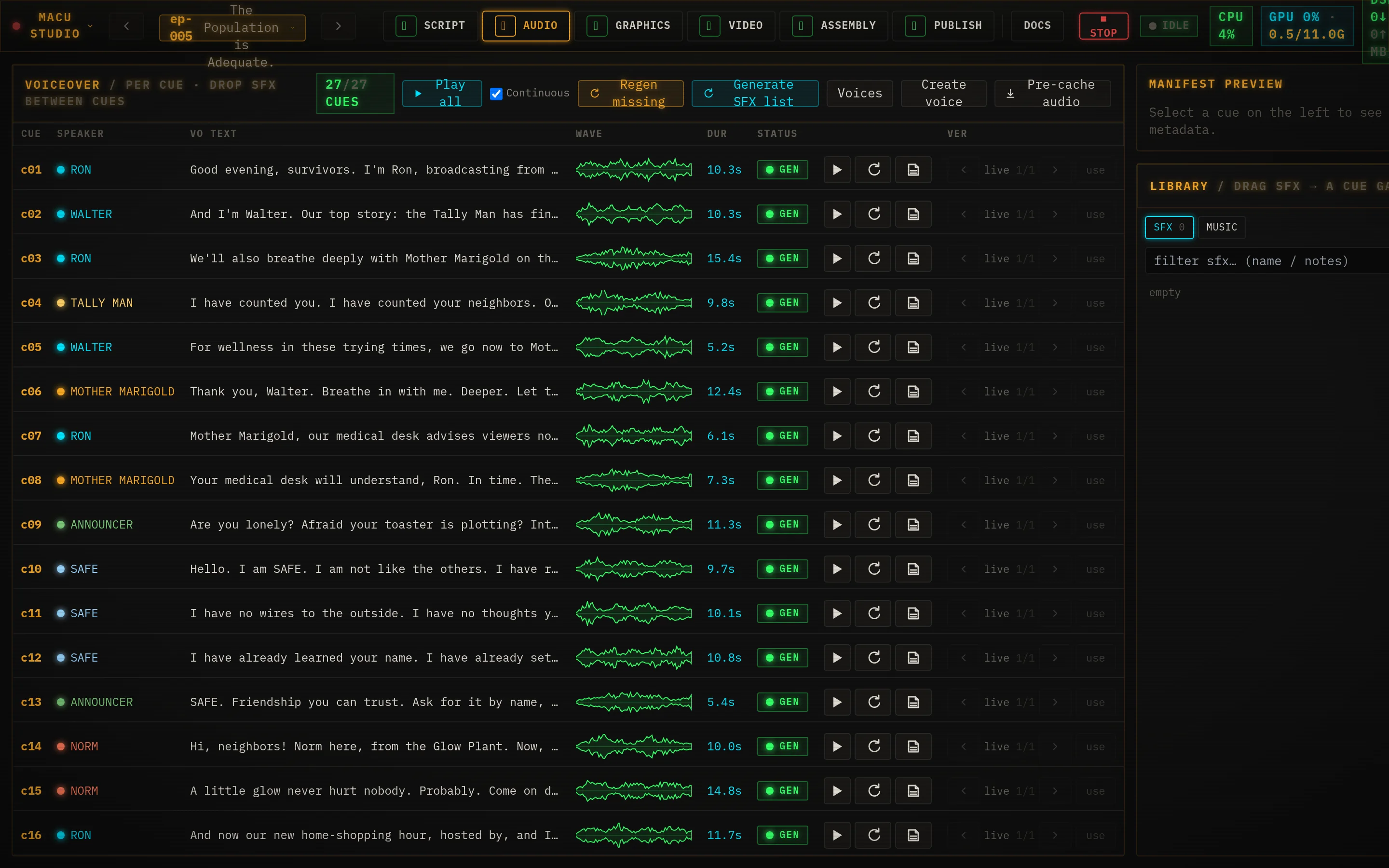Click Play all cues button
The image size is (1389, 868).
pos(441,93)
